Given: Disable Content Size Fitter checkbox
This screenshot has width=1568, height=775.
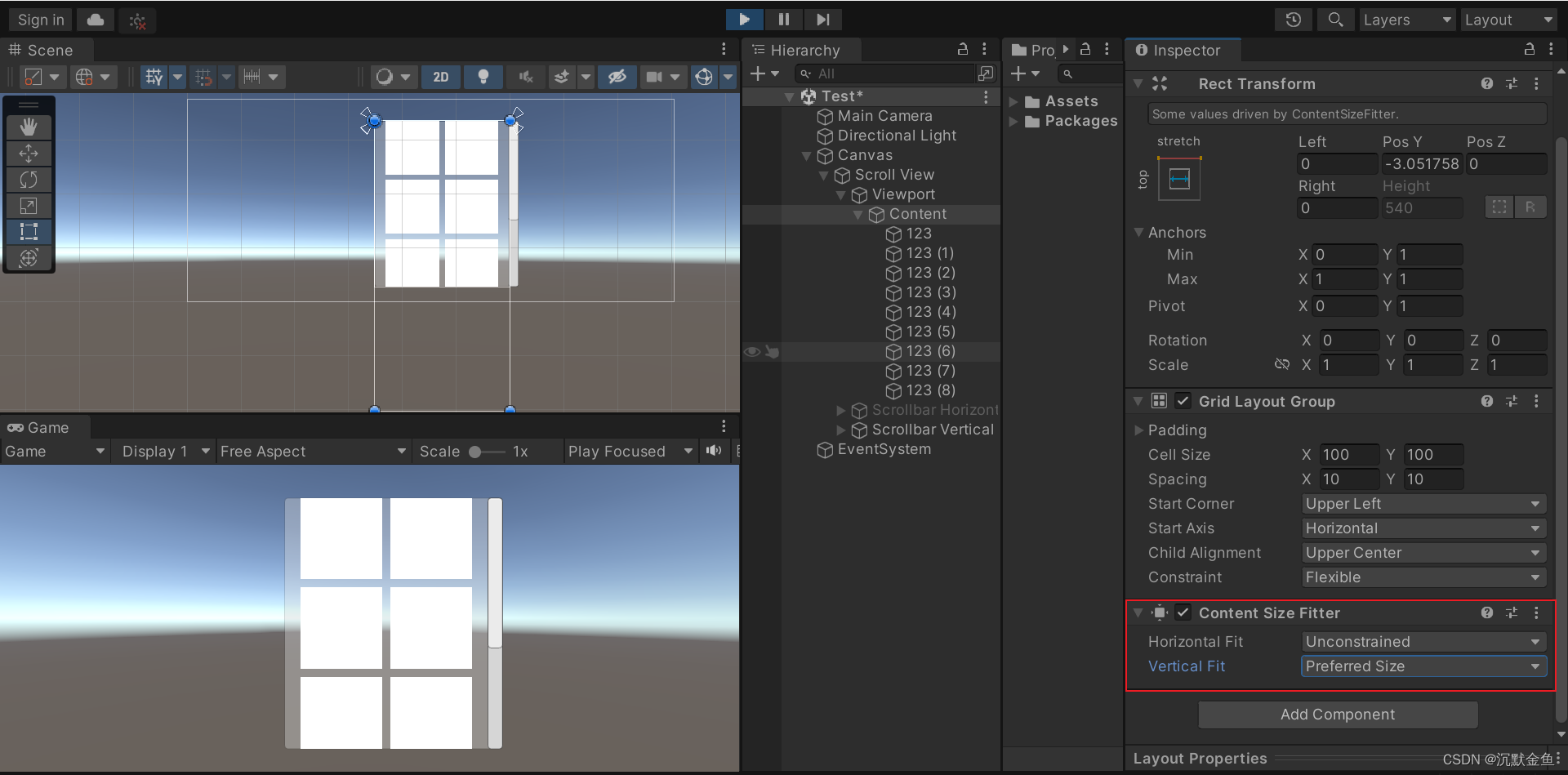Looking at the screenshot, I should [x=1183, y=612].
